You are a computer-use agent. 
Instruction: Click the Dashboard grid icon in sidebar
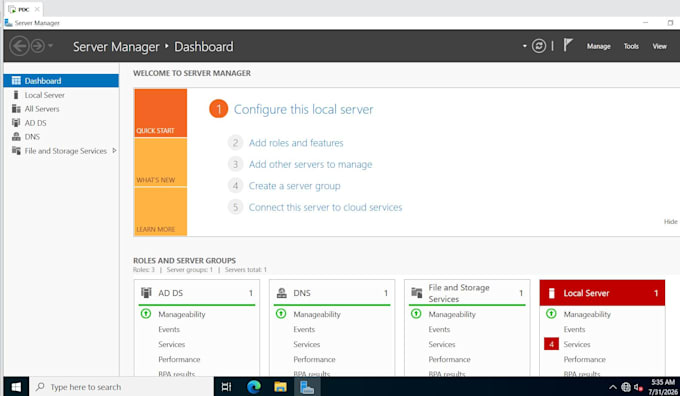click(x=16, y=80)
